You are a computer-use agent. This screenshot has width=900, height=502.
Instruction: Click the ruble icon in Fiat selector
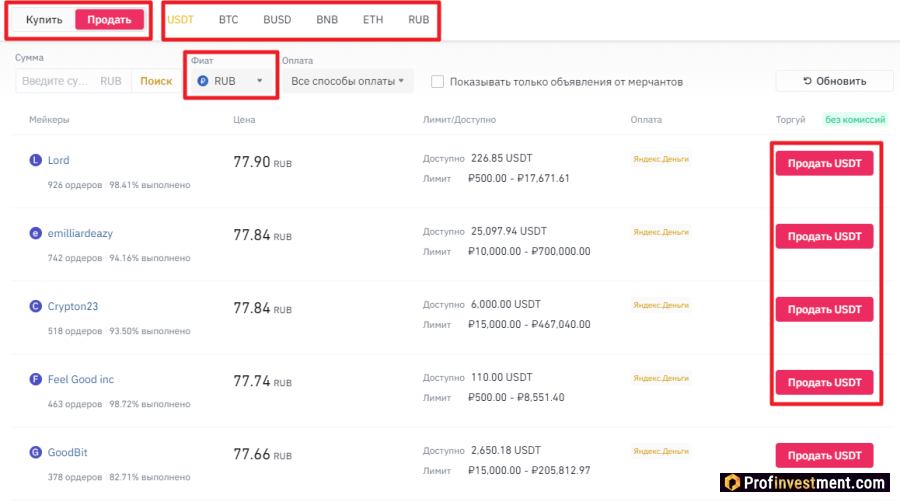point(203,81)
